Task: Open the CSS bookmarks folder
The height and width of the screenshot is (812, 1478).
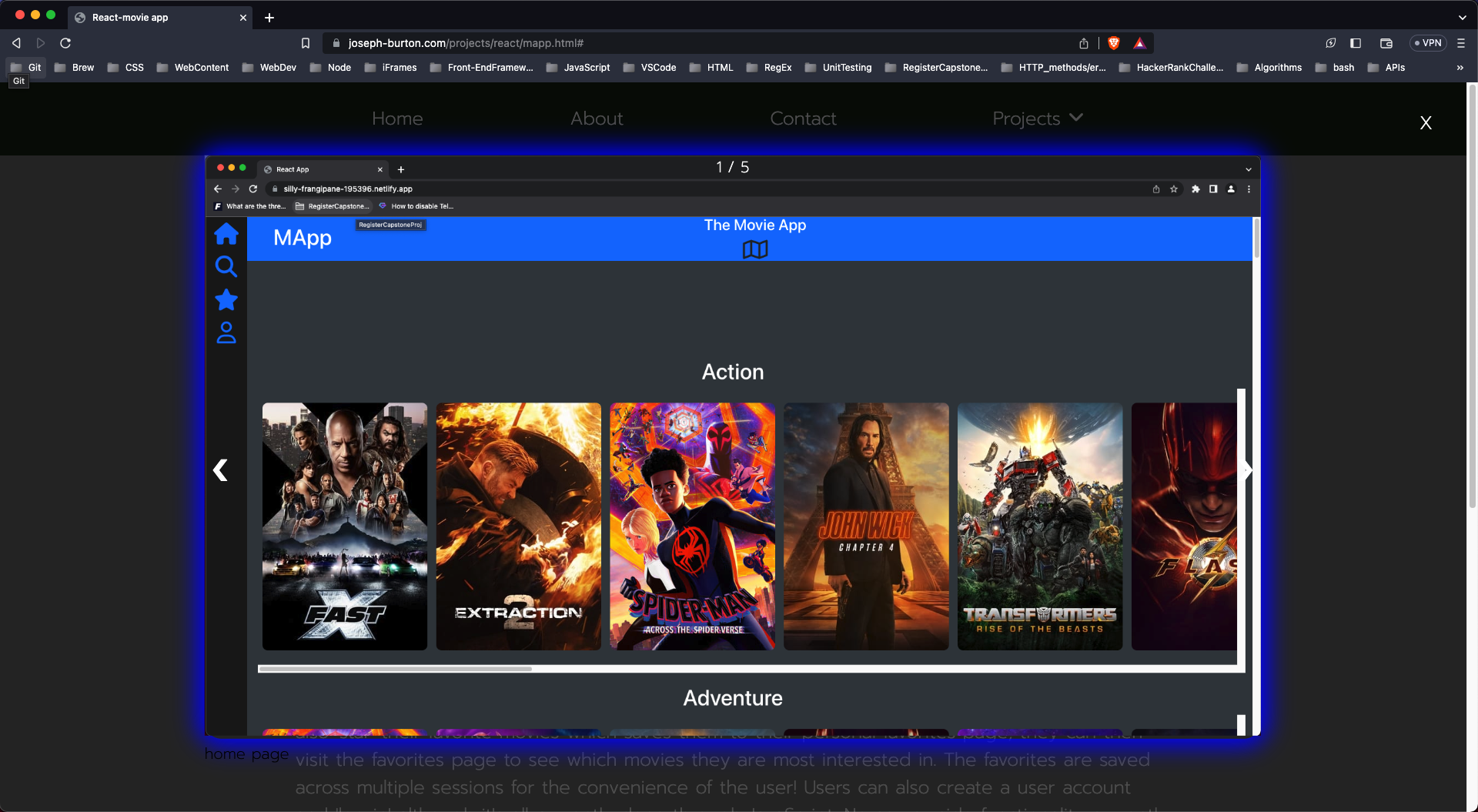Action: [x=125, y=68]
